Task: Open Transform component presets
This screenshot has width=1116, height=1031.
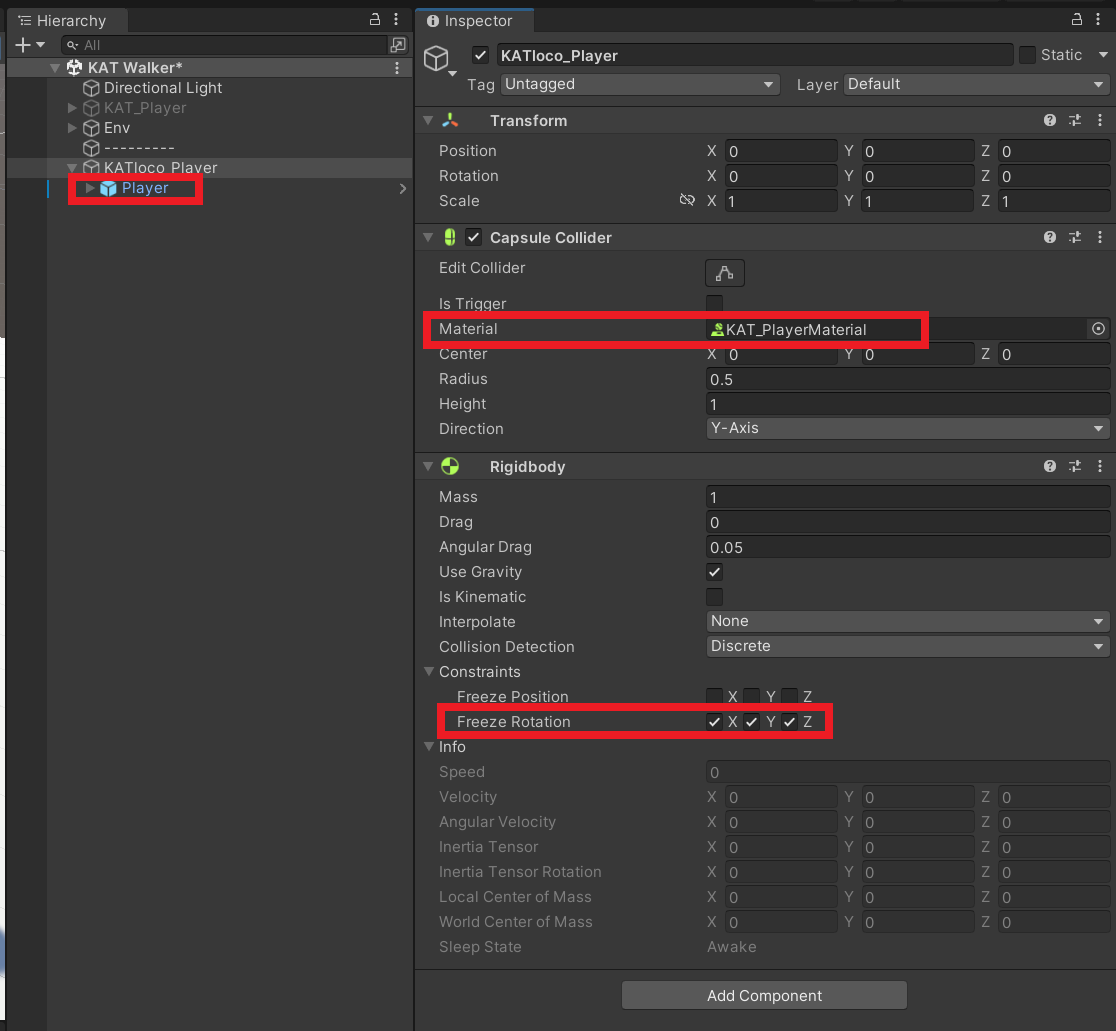Action: tap(1075, 120)
